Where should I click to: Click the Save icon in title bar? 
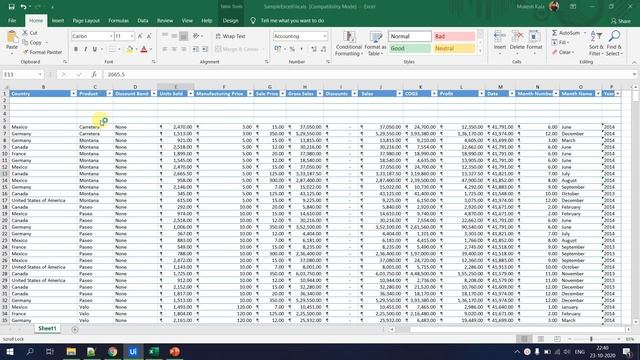pos(11,7)
